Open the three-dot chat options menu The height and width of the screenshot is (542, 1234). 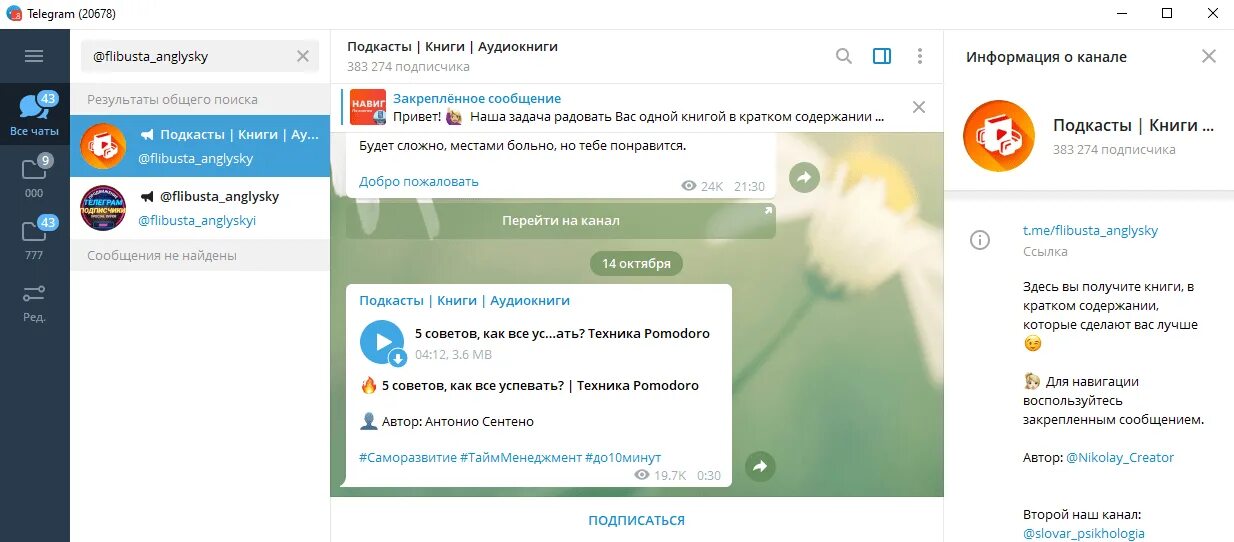coord(920,56)
